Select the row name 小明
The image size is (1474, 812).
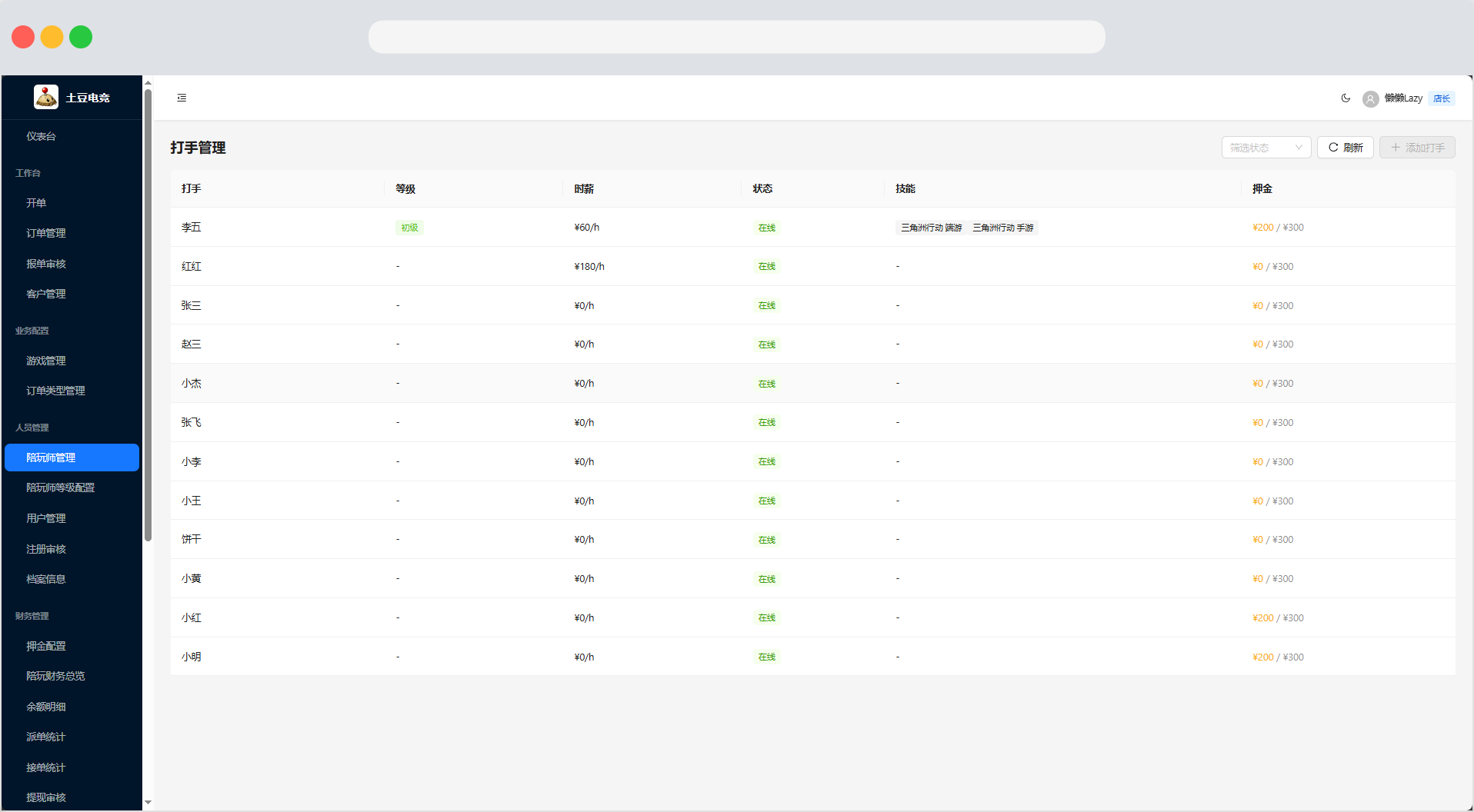tap(192, 657)
